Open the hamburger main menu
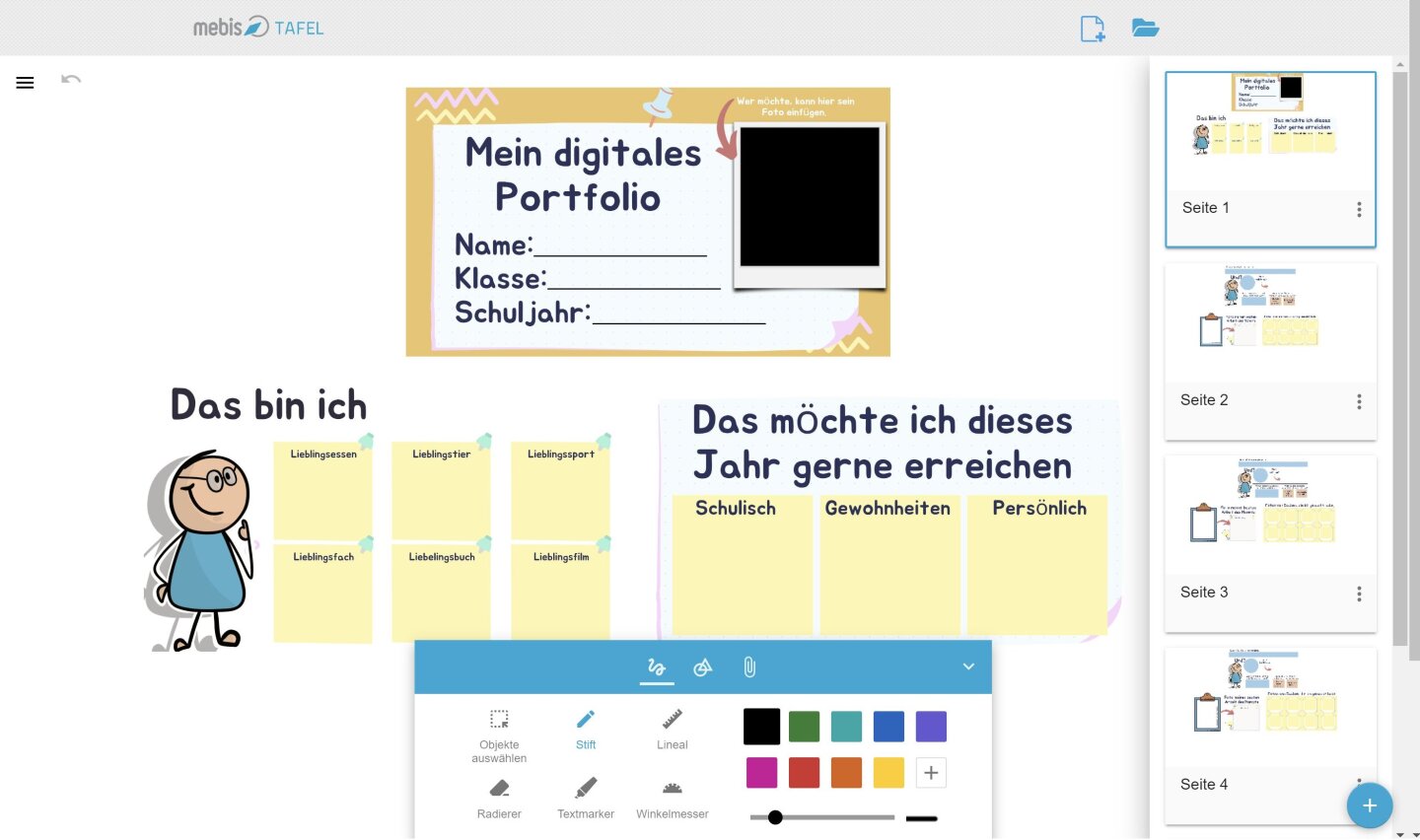Viewport: 1420px width, 840px height. pos(25,83)
